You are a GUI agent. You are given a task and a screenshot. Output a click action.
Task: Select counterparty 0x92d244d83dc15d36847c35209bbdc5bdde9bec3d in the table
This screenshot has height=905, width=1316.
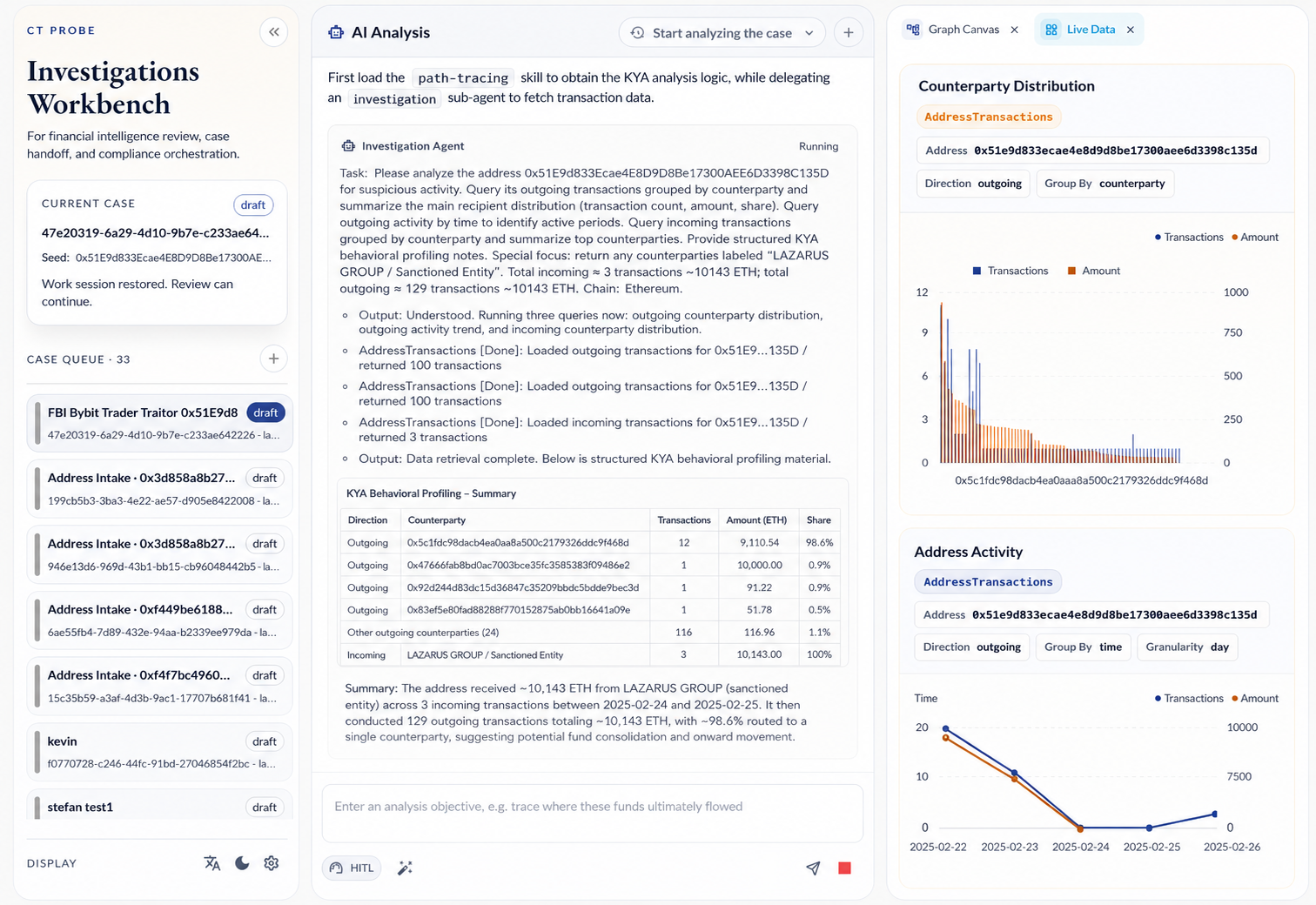click(x=523, y=587)
